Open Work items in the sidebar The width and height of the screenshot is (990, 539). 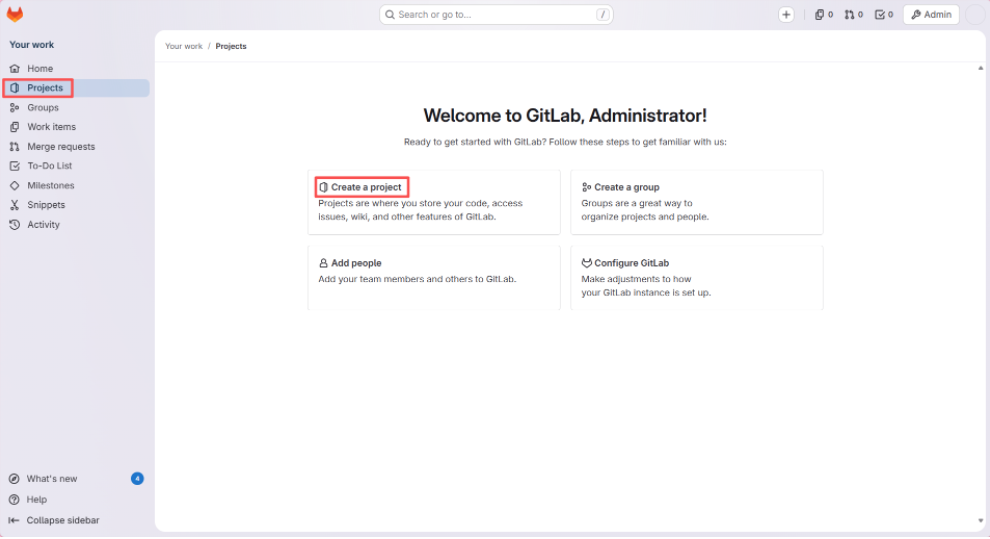(76, 127)
